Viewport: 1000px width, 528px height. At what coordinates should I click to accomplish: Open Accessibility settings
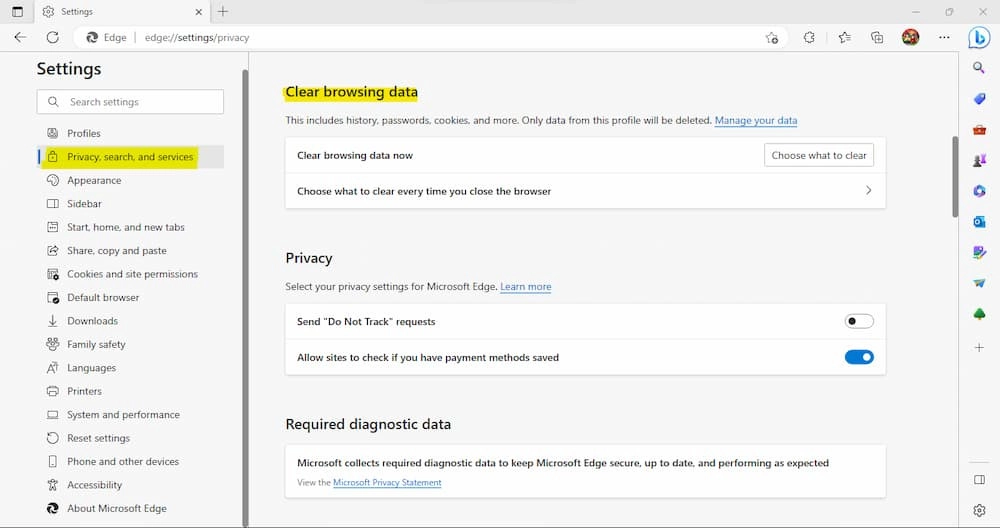point(131,485)
